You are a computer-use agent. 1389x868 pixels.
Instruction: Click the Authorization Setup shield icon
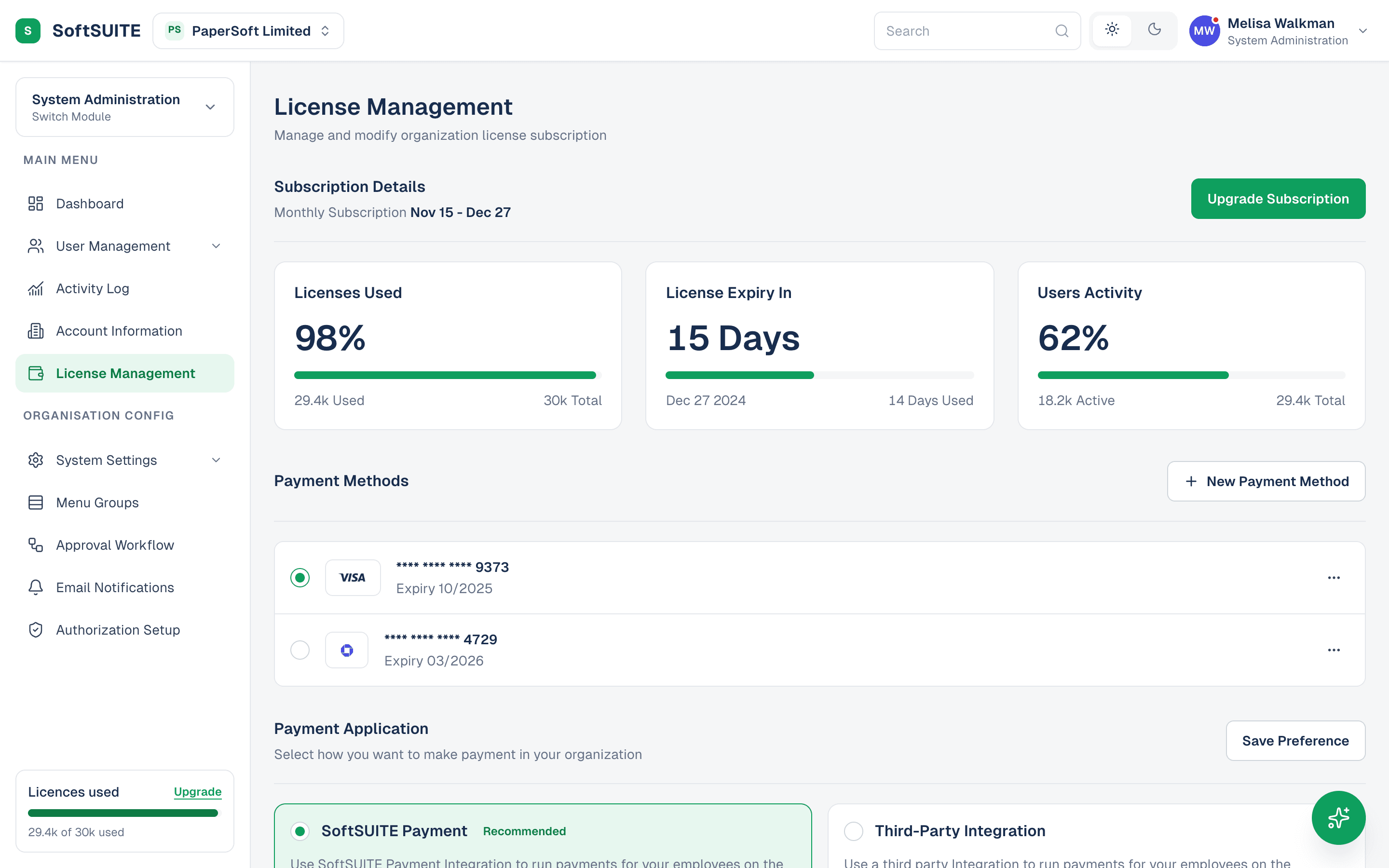(36, 630)
